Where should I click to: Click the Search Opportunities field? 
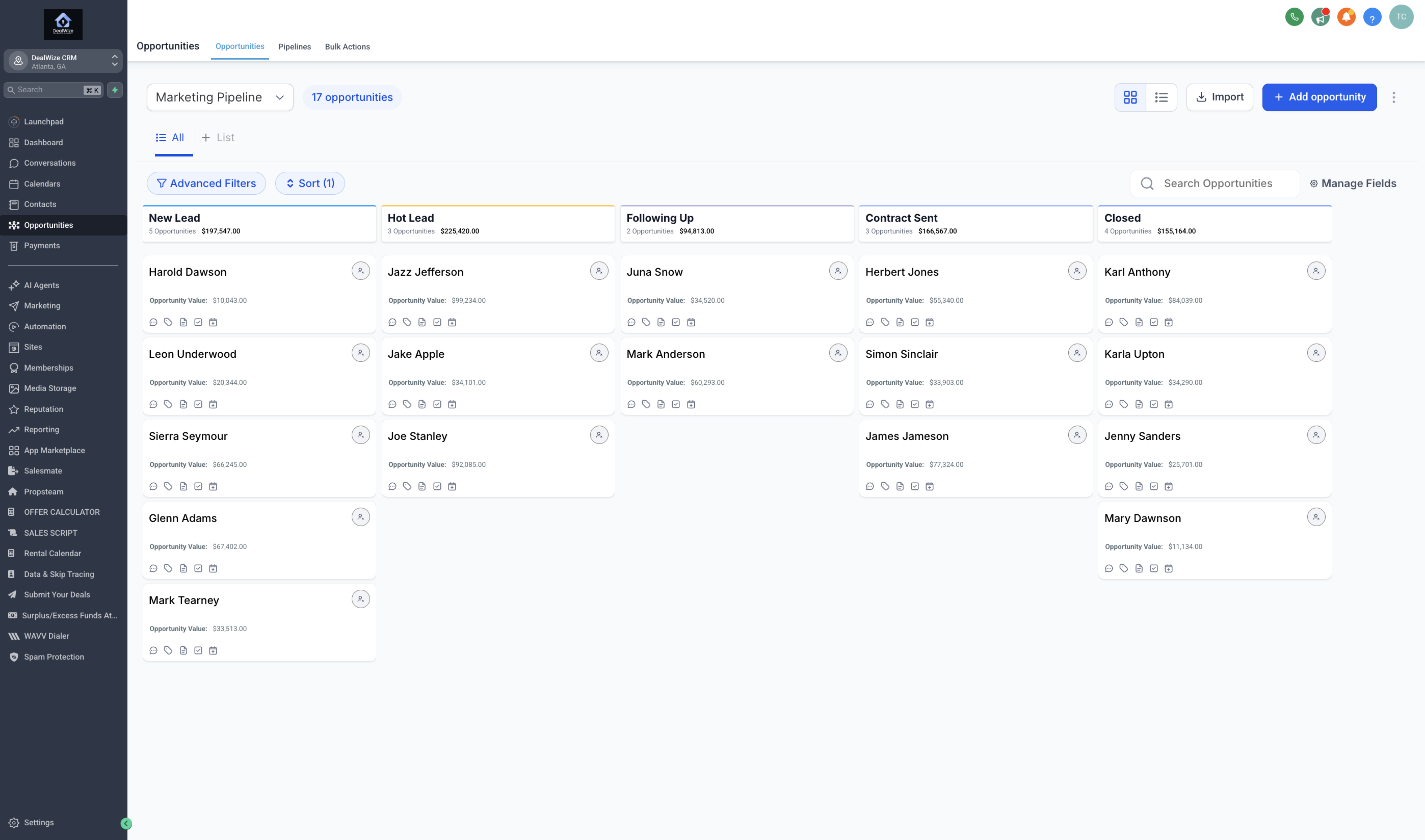1215,183
